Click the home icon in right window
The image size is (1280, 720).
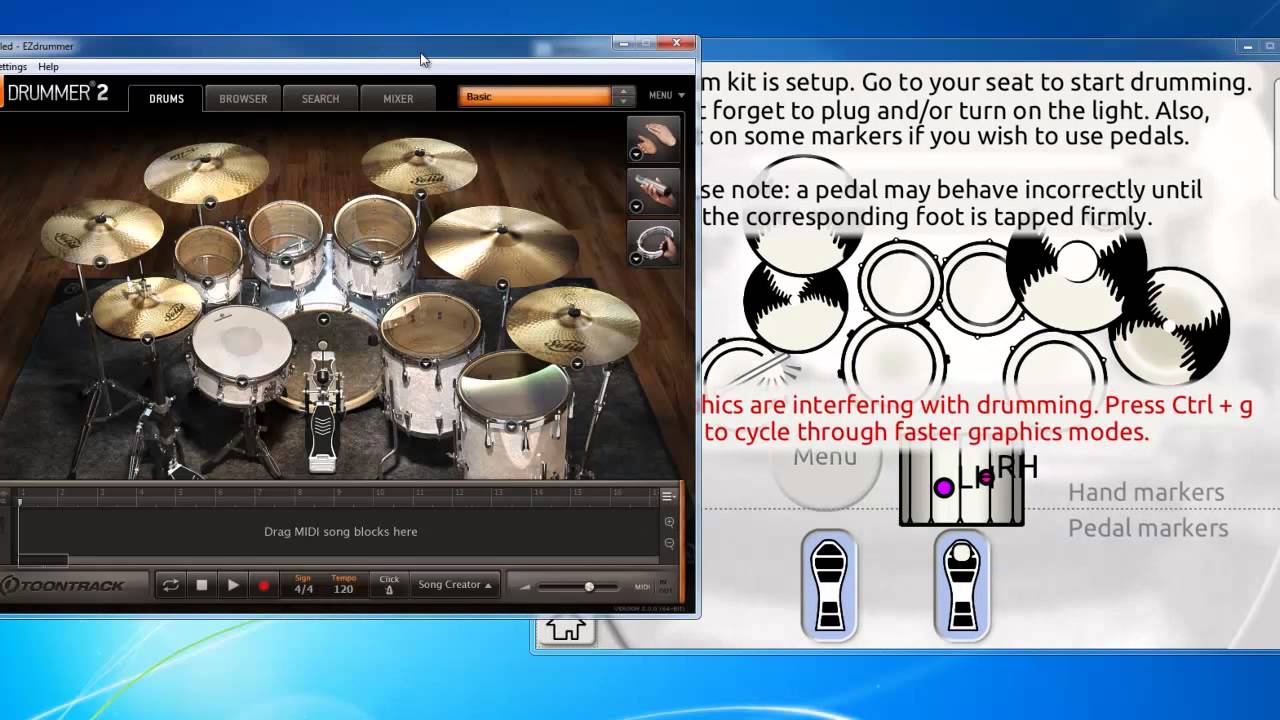click(x=566, y=629)
